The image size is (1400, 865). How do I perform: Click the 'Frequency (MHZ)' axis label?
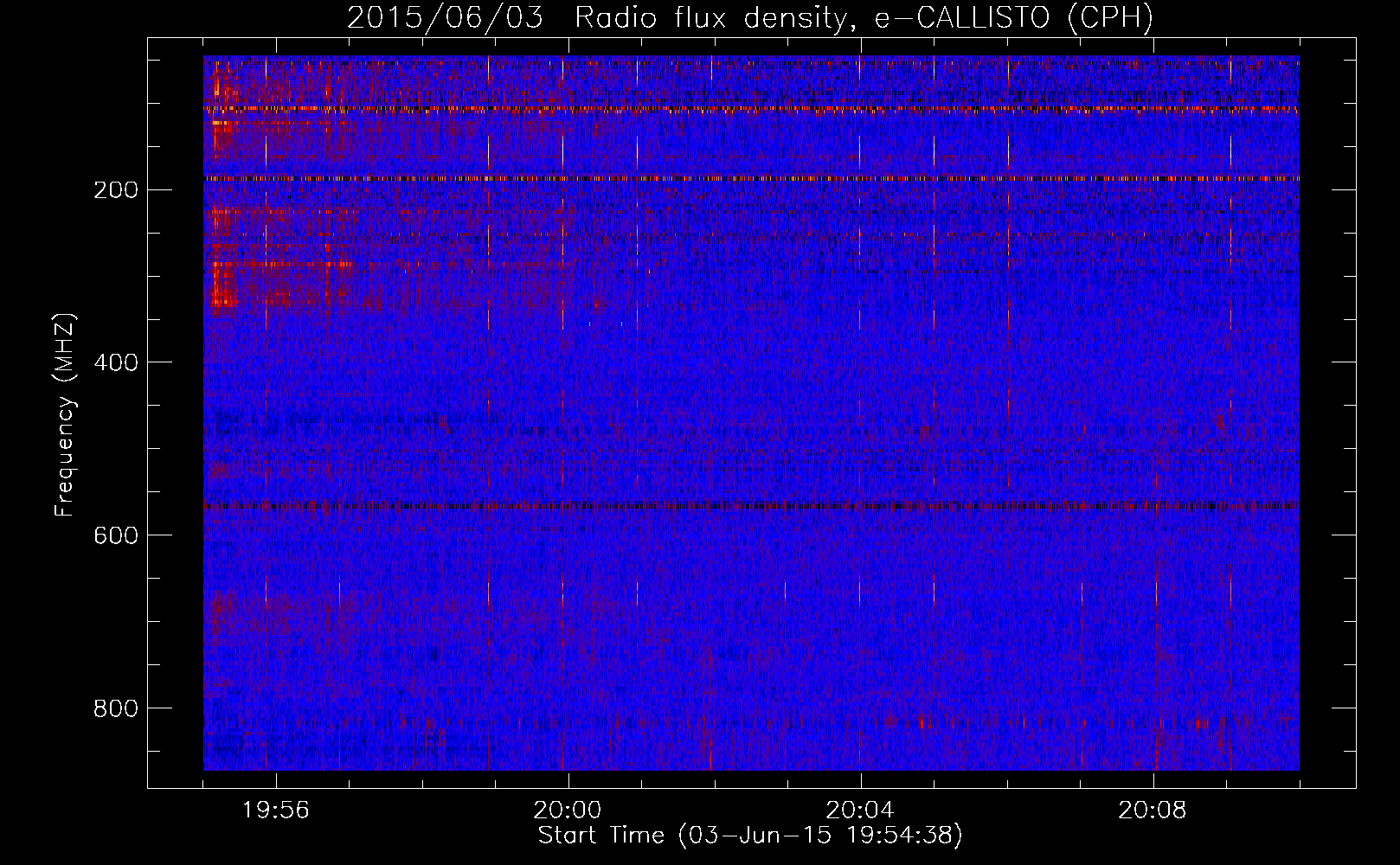click(x=65, y=415)
